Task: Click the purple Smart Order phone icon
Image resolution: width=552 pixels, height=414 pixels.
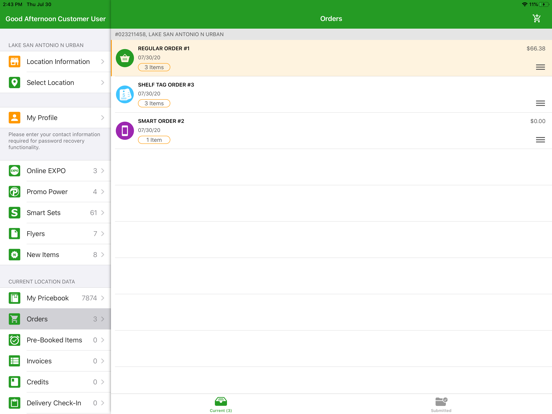Action: pyautogui.click(x=125, y=131)
